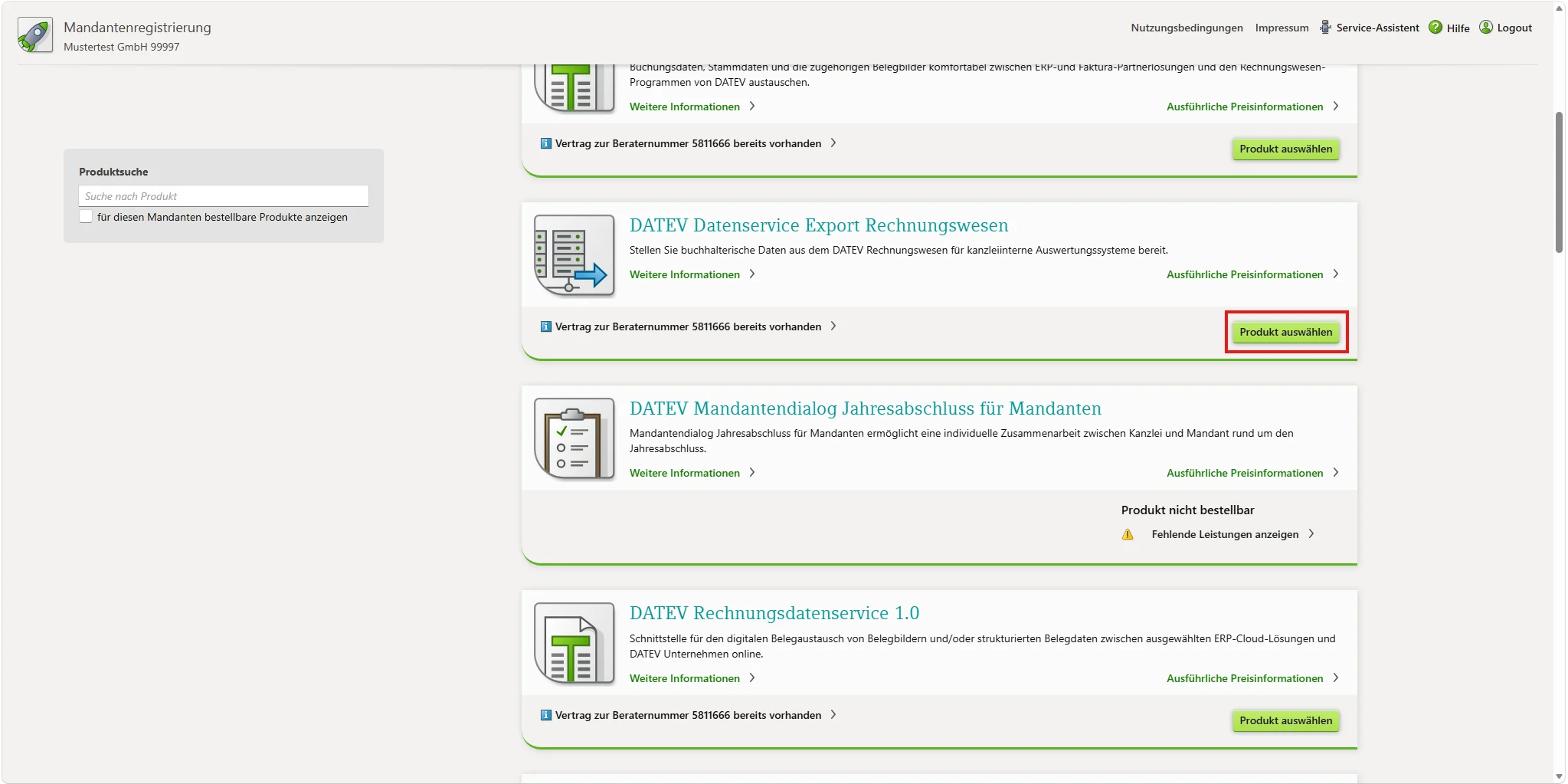Open the DATEV Mandantendialog Jahresabschluss für Mandanten title
This screenshot has width=1568, height=784.
866,408
